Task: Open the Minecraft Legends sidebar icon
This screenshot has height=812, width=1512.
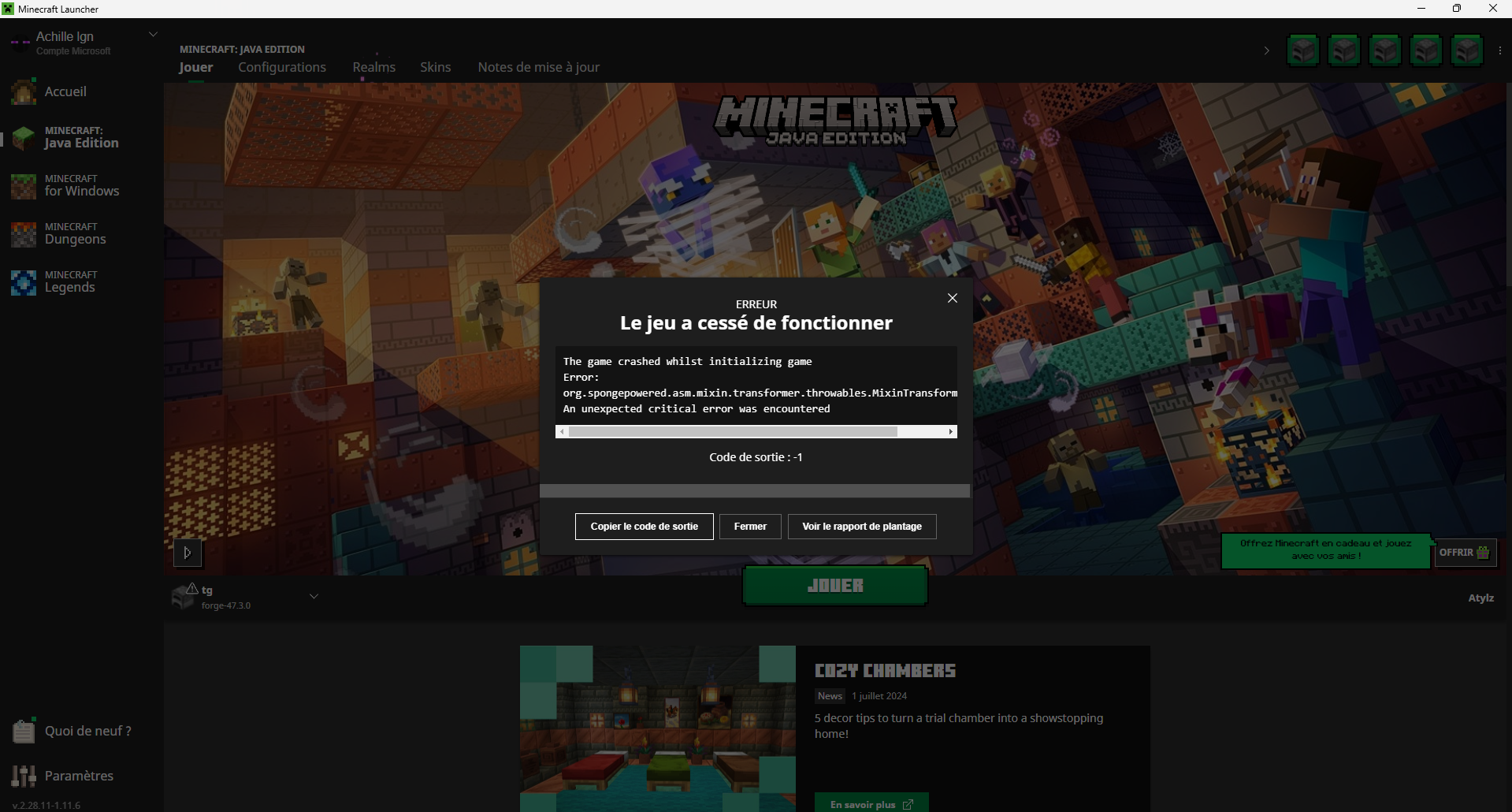Action: coord(24,283)
